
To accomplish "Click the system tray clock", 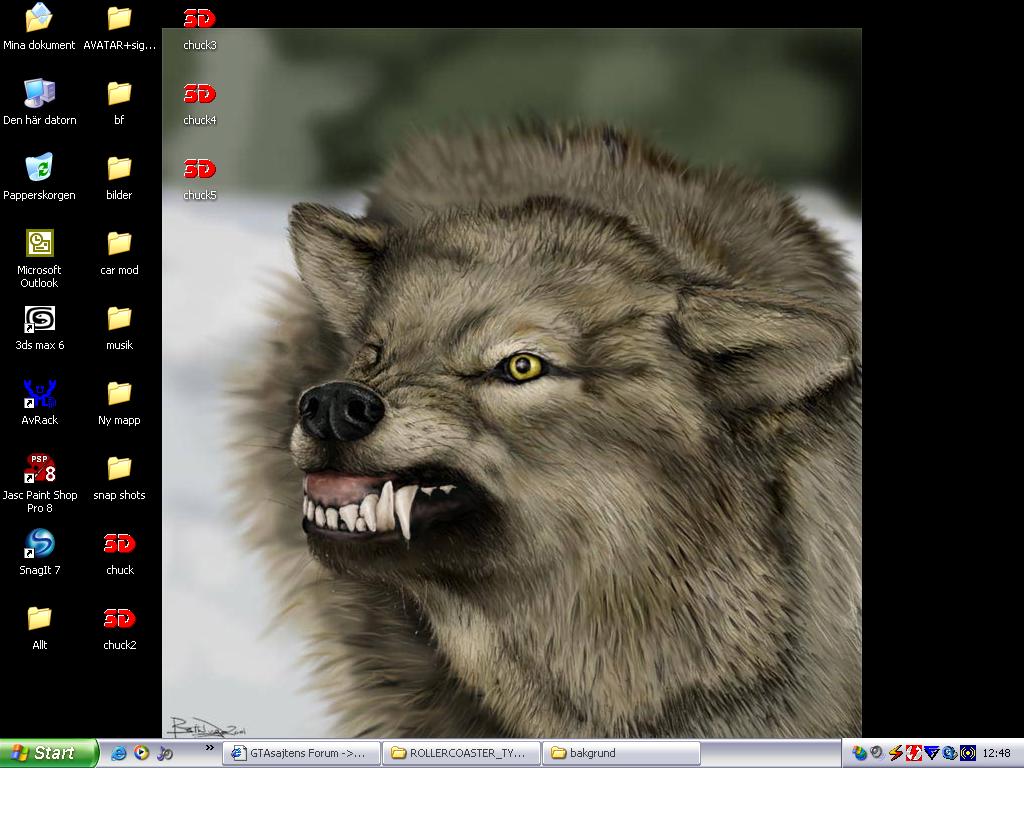I will (996, 753).
